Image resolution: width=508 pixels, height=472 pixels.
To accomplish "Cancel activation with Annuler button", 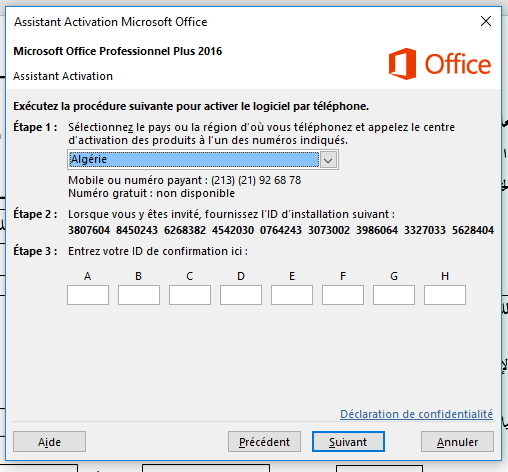I will tap(457, 442).
